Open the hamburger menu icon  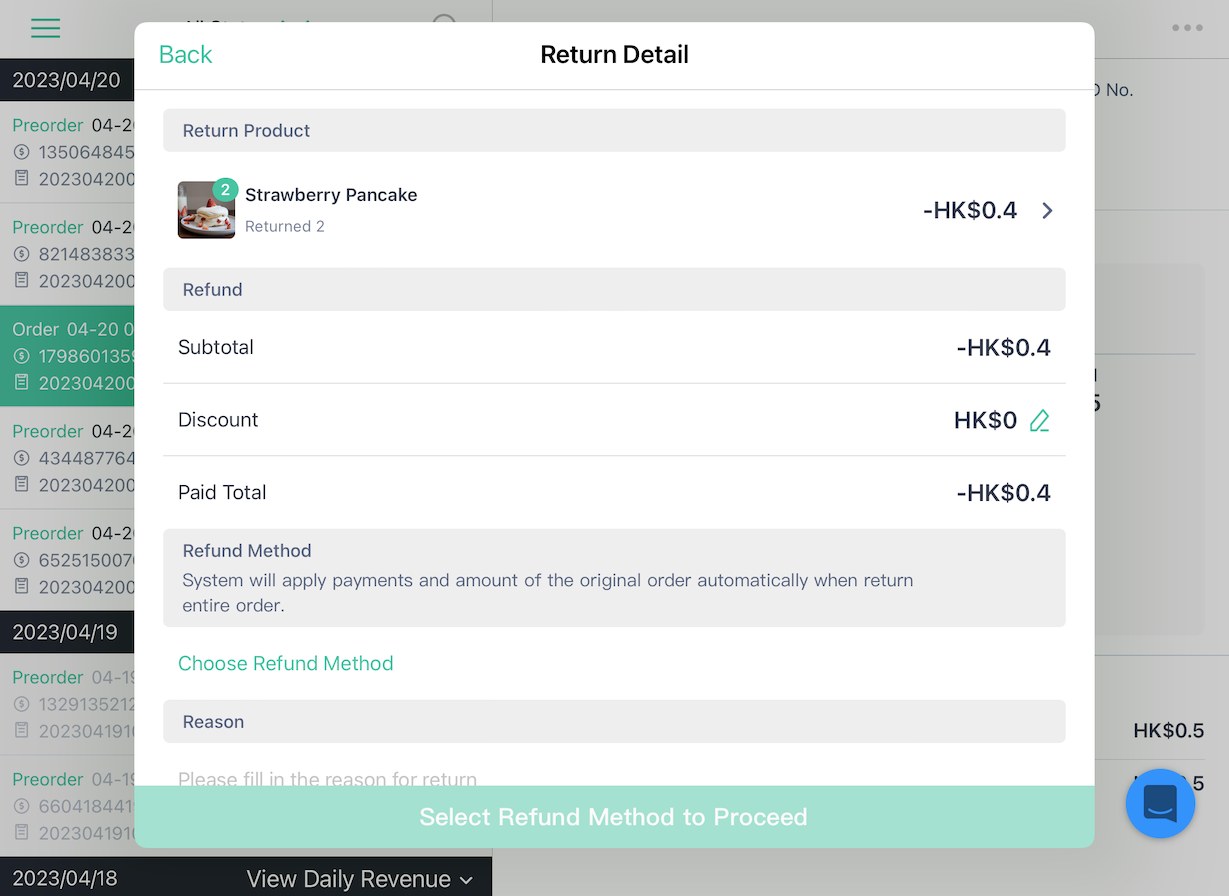(45, 28)
